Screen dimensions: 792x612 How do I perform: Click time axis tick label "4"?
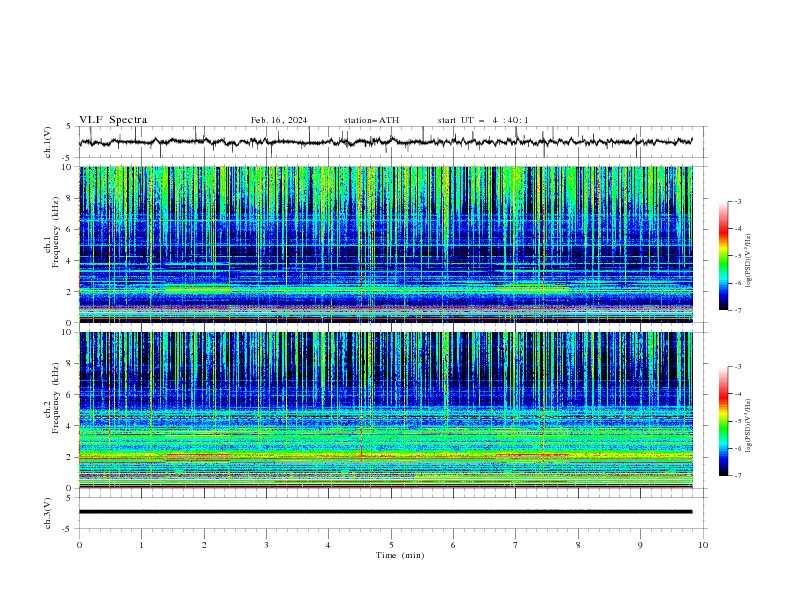click(328, 545)
